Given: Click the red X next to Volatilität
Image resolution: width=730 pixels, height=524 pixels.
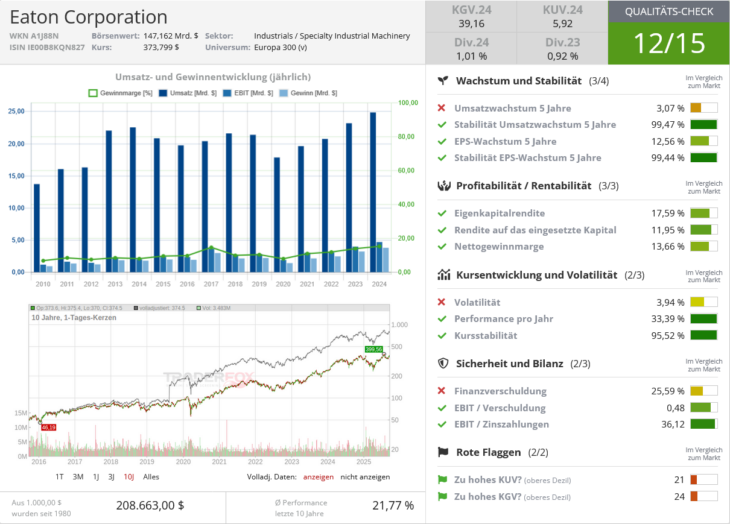Looking at the screenshot, I should coord(441,302).
